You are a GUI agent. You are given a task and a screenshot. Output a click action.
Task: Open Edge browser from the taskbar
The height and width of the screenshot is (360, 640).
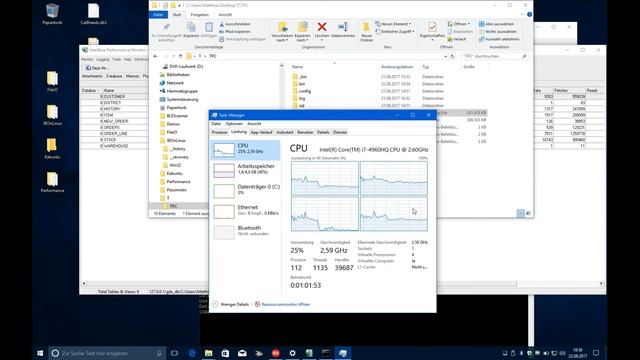pos(192,353)
